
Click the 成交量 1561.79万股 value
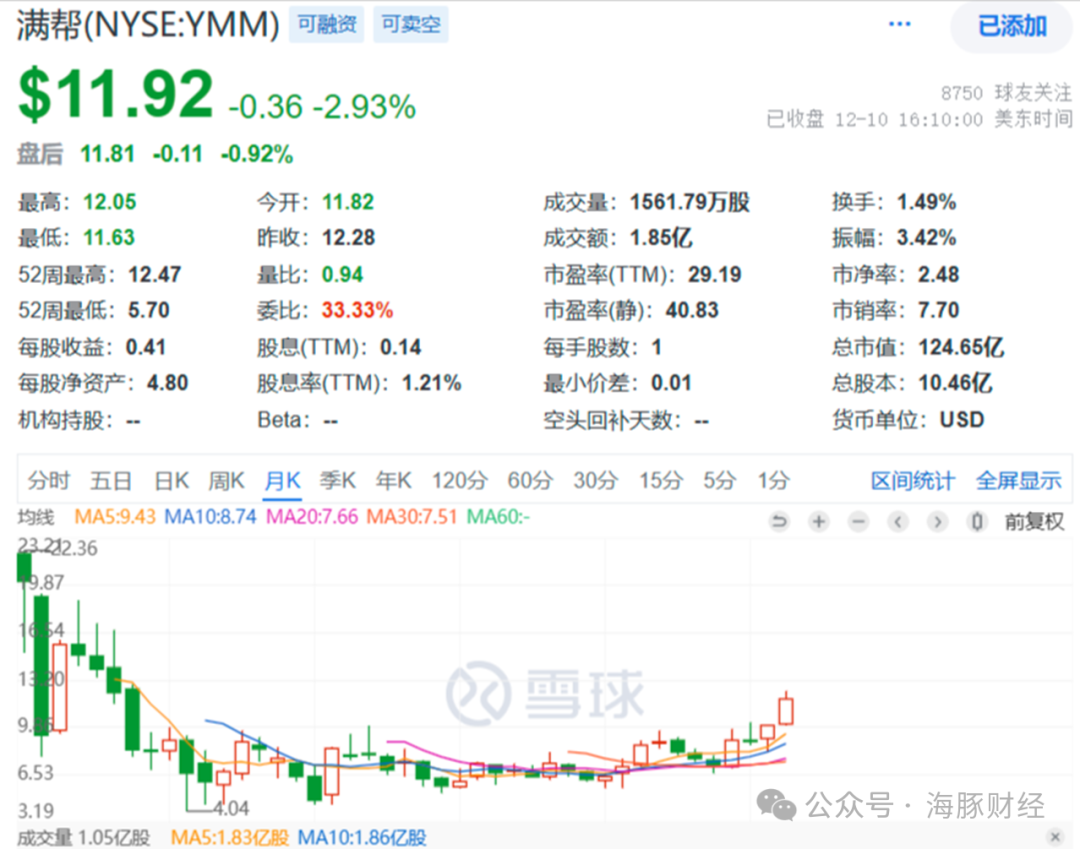coord(689,202)
